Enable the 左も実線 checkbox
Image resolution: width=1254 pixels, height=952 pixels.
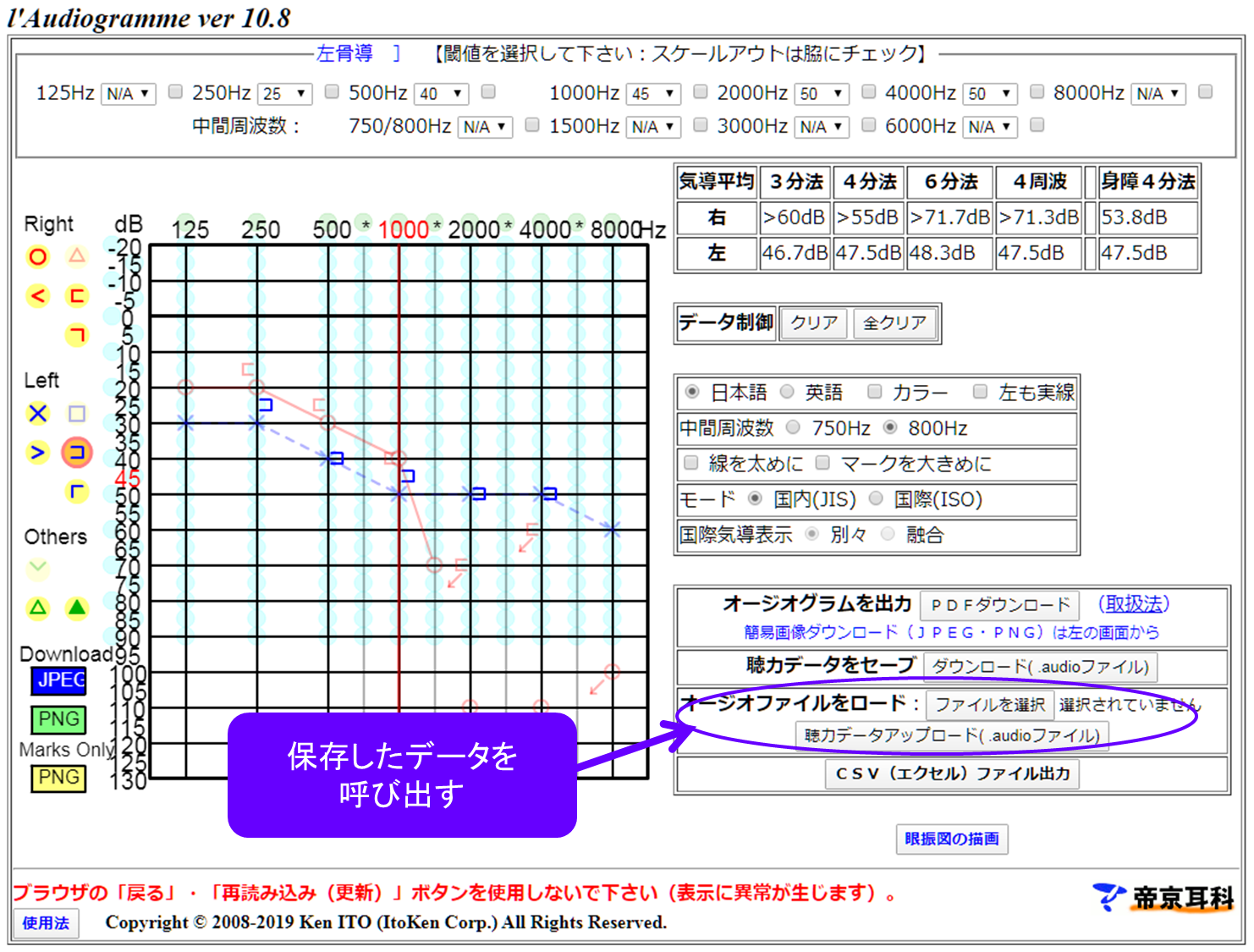click(x=980, y=391)
